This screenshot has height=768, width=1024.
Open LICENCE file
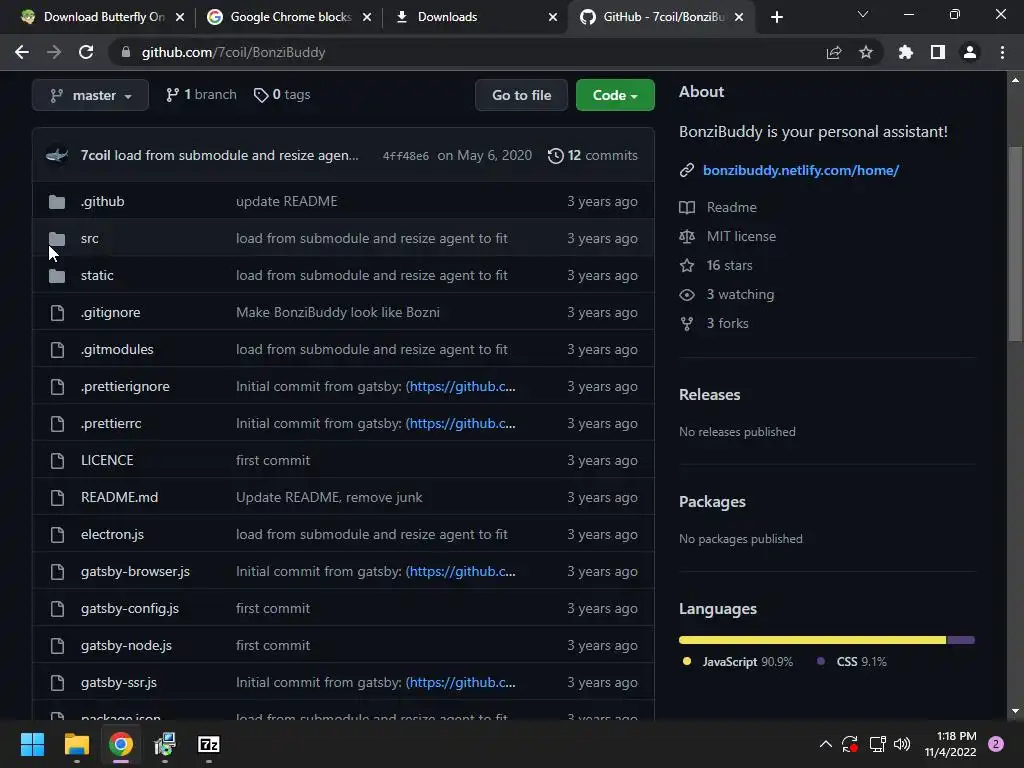click(x=107, y=460)
